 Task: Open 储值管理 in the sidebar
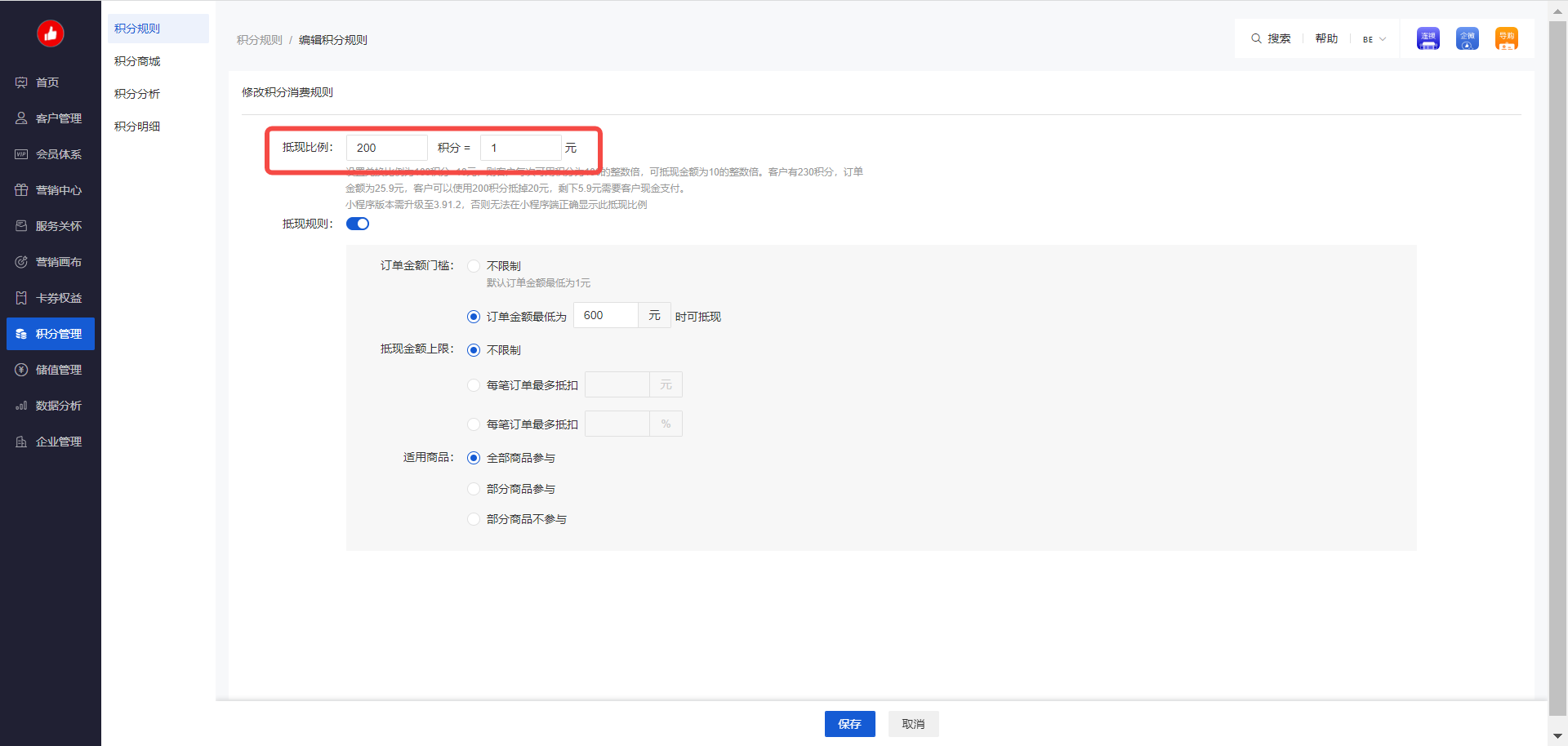(x=57, y=370)
